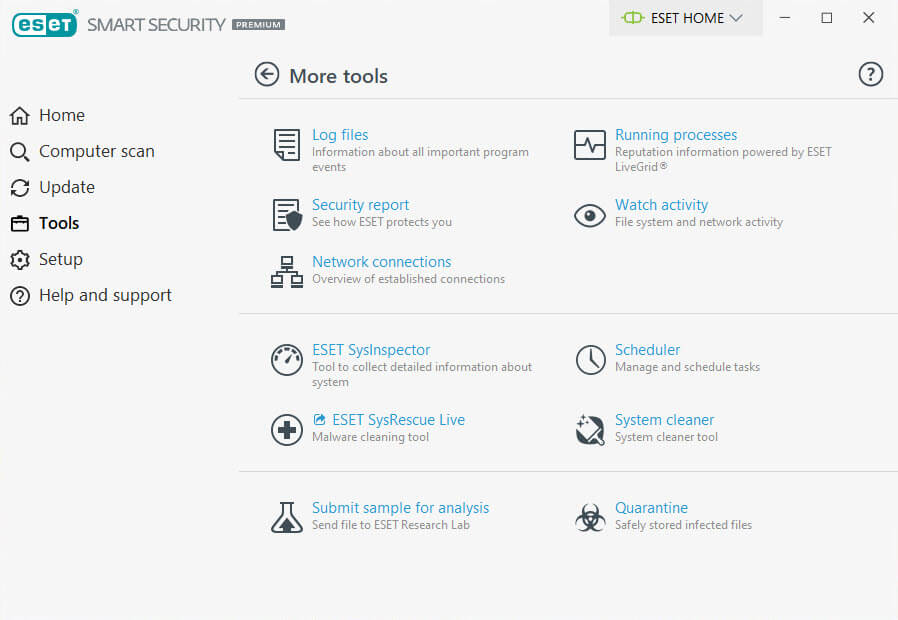Image resolution: width=898 pixels, height=620 pixels.
Task: Click text 'Send file to ESET Research Lab'
Action: [x=391, y=525]
